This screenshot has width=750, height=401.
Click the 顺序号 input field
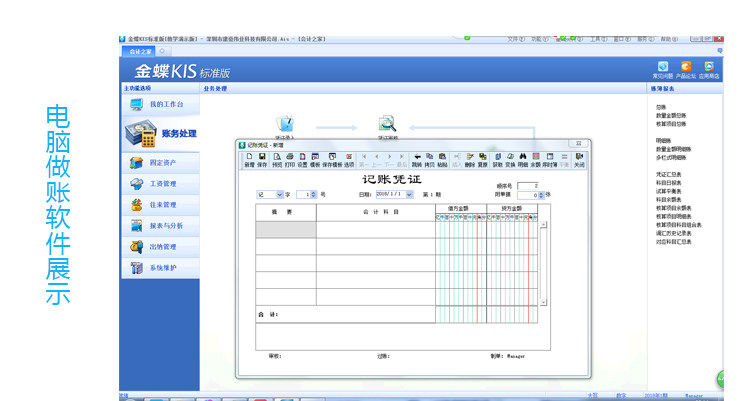point(528,186)
